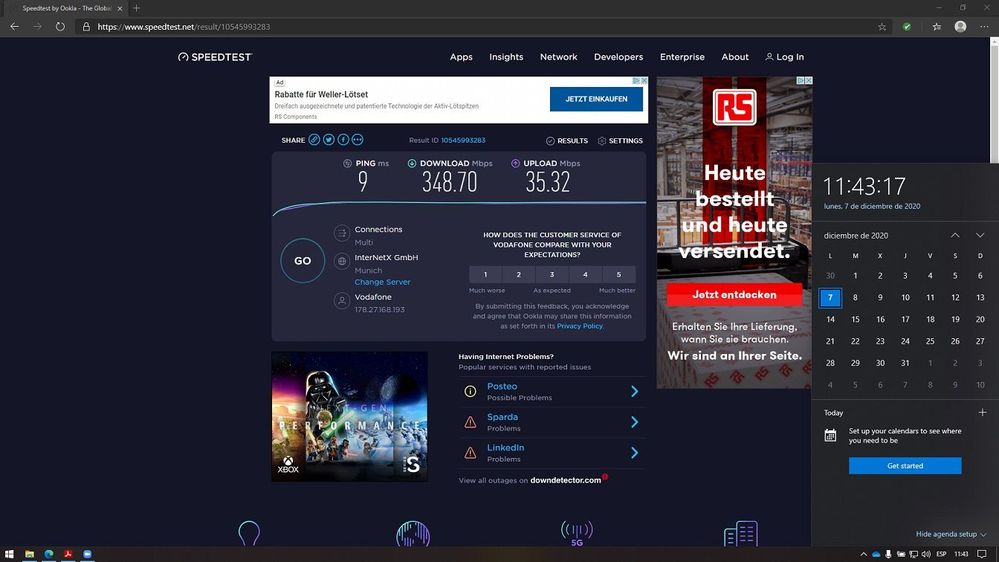The height and width of the screenshot is (562, 999).
Task: Reload the current page
Action: click(x=60, y=27)
